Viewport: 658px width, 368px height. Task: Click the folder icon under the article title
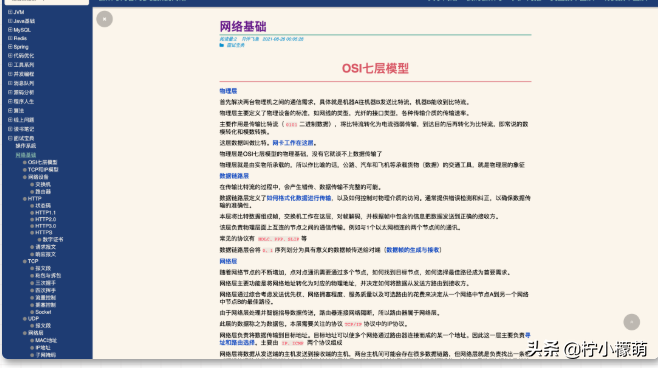coord(222,45)
